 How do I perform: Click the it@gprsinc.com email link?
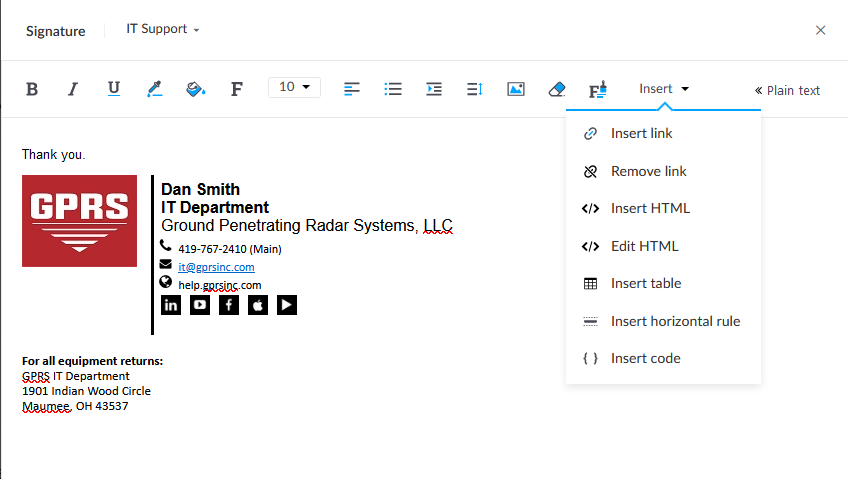click(x=216, y=267)
